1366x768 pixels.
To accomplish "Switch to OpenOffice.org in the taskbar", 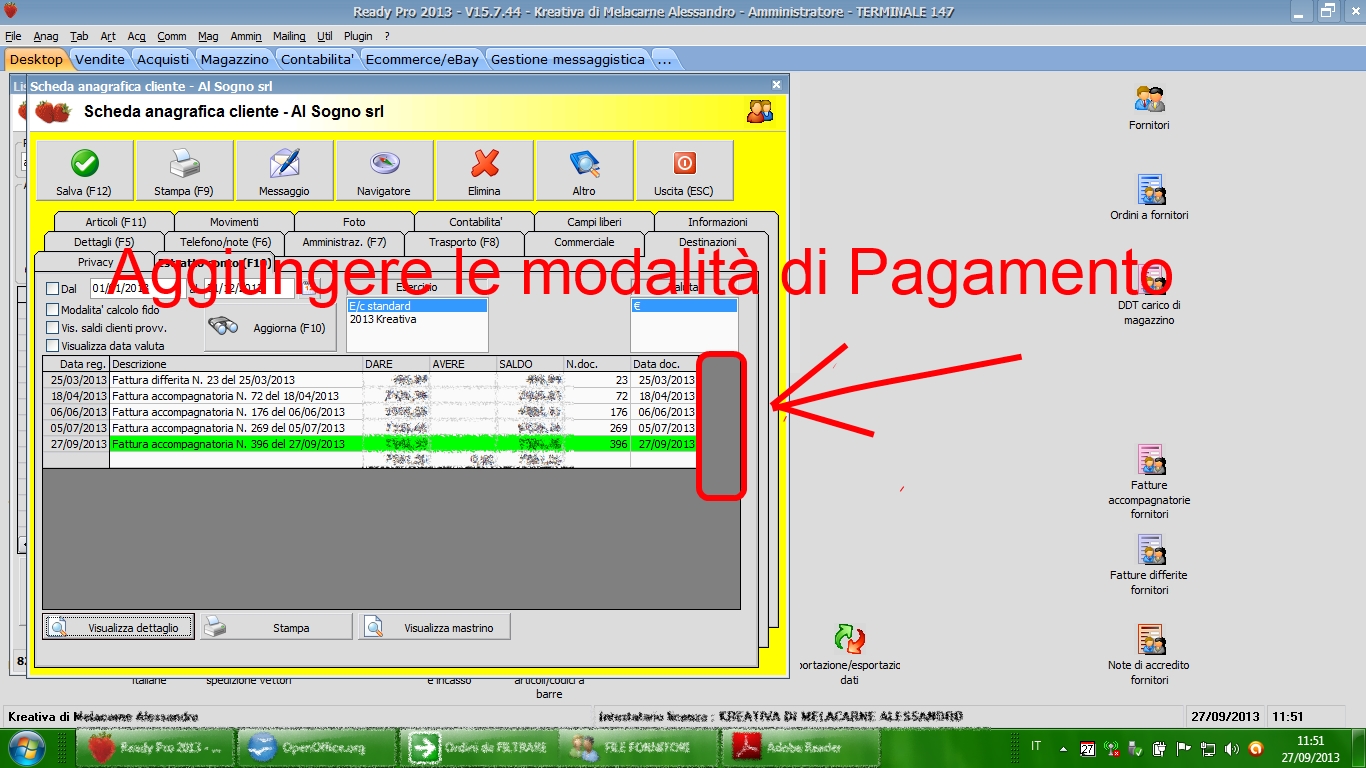I will (x=317, y=747).
